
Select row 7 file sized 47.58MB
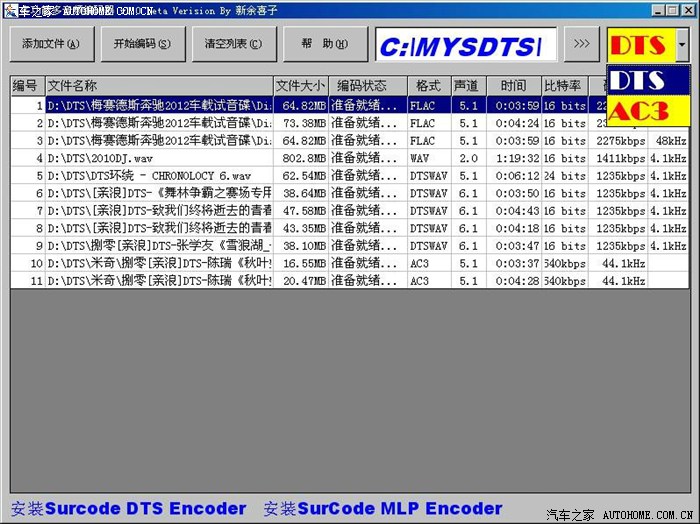click(159, 210)
